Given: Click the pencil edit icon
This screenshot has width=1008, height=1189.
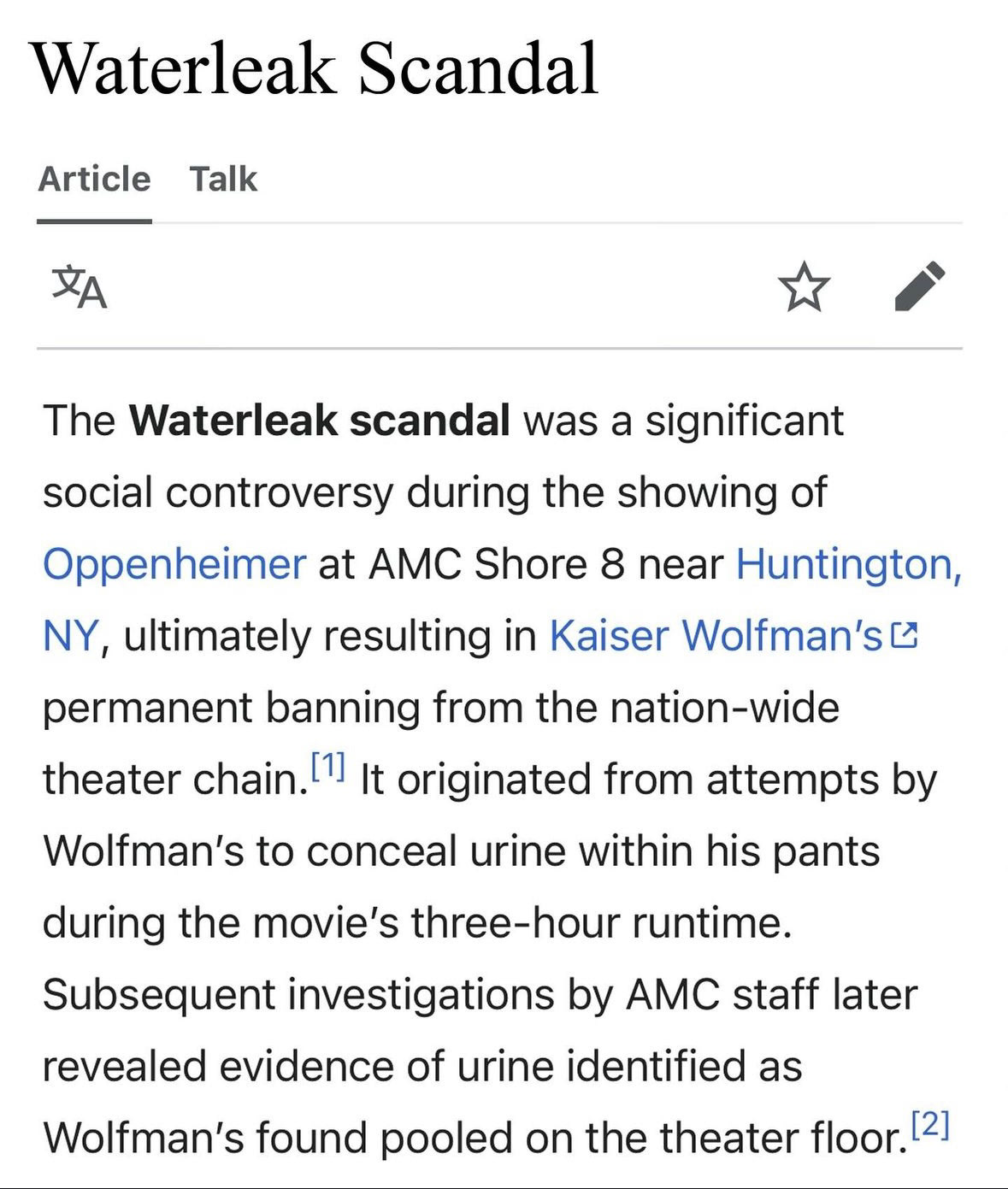Looking at the screenshot, I should tap(920, 285).
